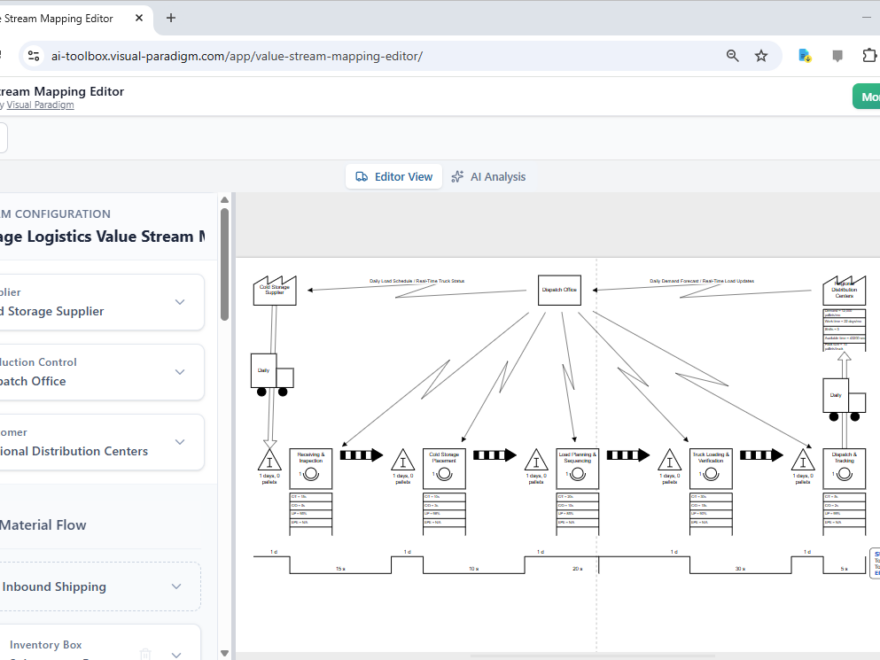Expand the Cold Storage Supplier configuration section
880x660 pixels.
click(x=179, y=301)
